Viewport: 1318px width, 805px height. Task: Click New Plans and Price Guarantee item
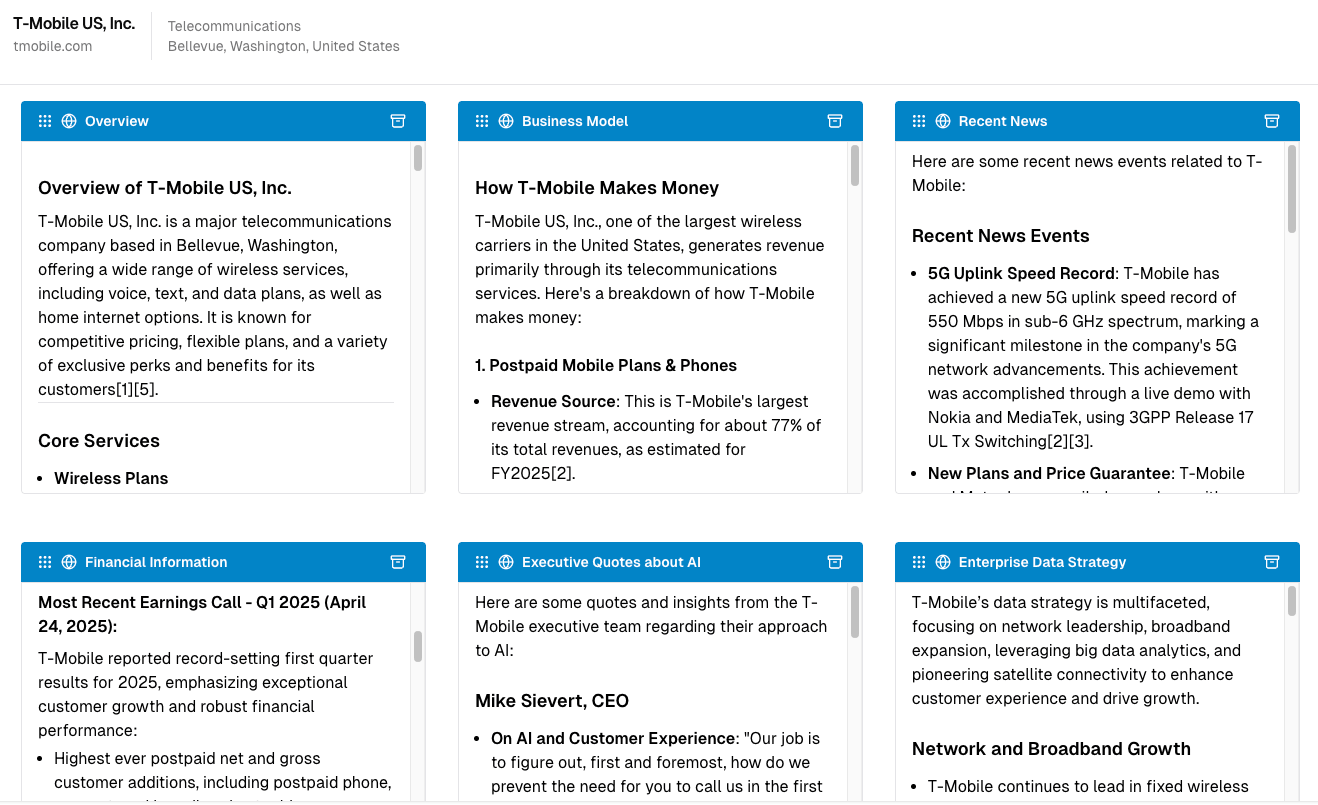coord(1049,474)
